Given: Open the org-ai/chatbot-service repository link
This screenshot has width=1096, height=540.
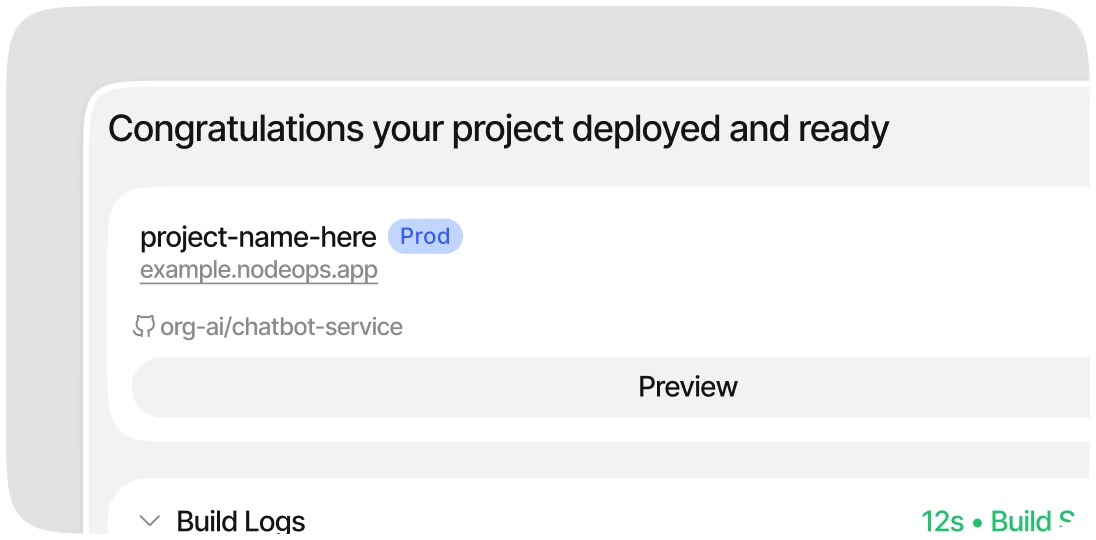Looking at the screenshot, I should coord(281,326).
